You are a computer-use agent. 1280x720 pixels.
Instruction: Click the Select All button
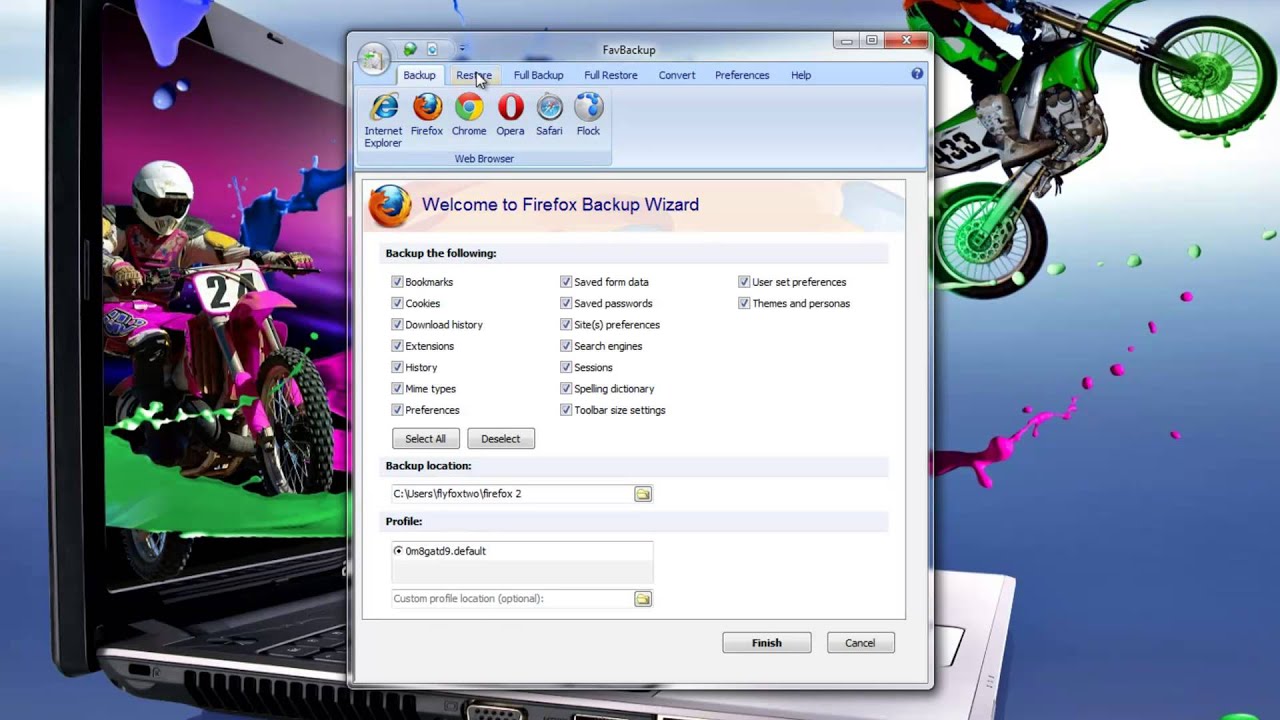tap(426, 439)
